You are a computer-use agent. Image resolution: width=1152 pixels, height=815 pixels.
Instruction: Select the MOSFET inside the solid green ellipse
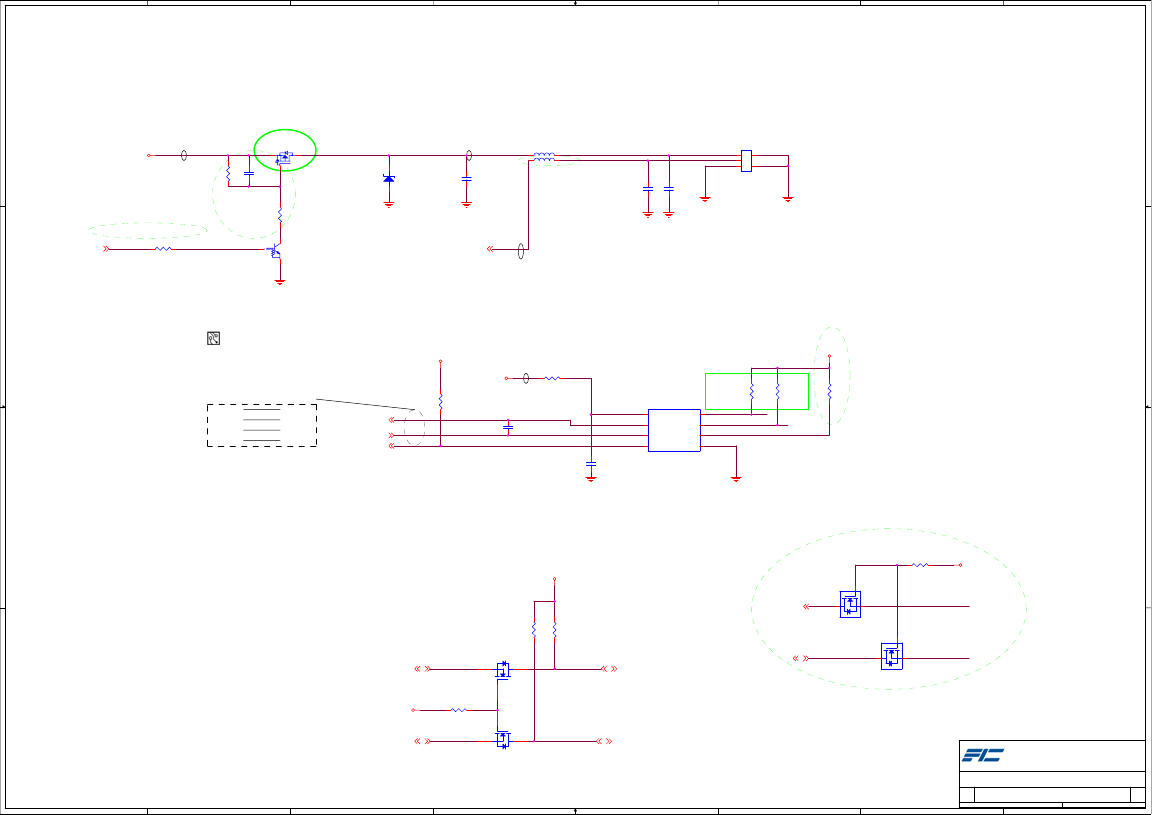pyautogui.click(x=284, y=157)
